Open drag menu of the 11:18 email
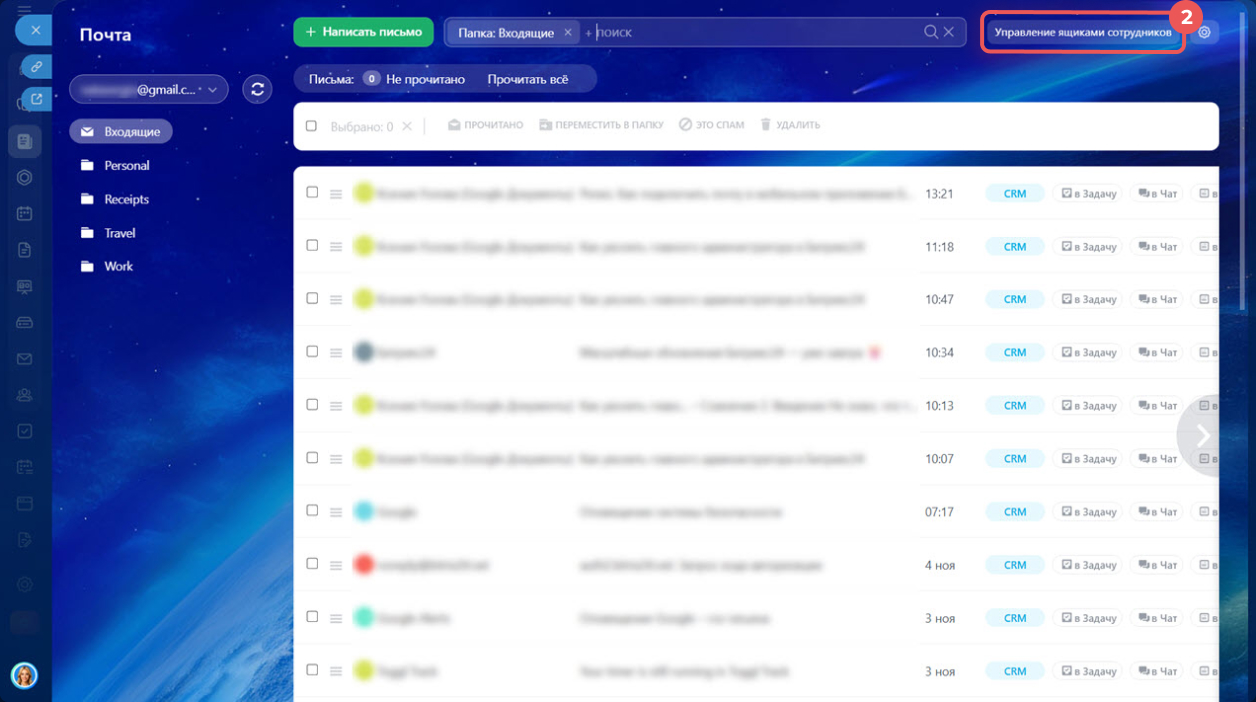This screenshot has width=1256, height=702. click(x=336, y=247)
